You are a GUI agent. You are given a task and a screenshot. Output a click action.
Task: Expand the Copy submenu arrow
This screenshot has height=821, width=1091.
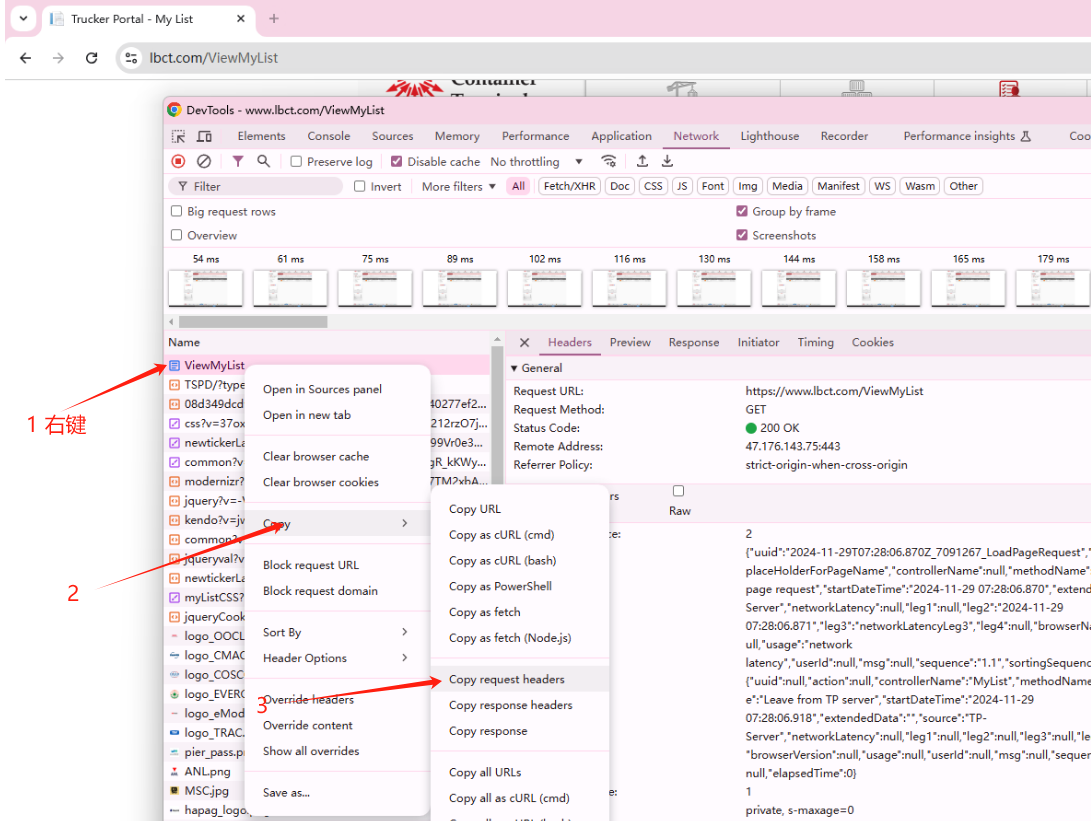(x=405, y=523)
